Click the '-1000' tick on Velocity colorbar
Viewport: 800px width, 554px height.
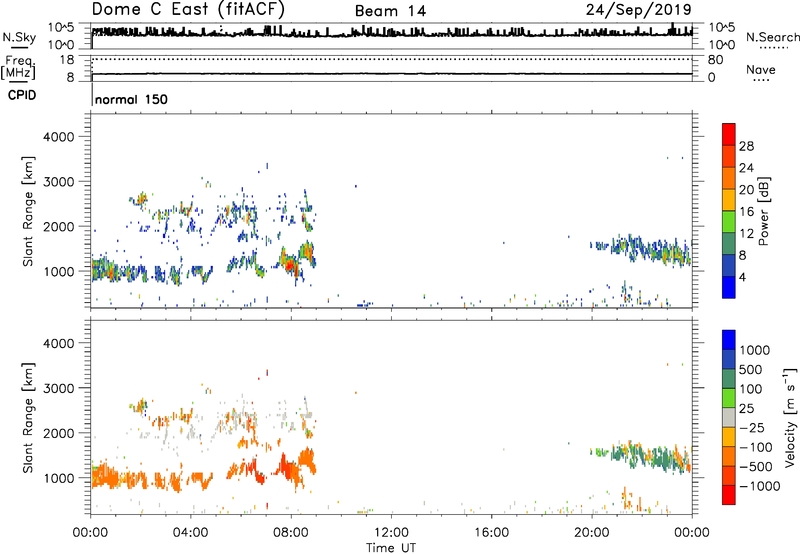pyautogui.click(x=759, y=486)
